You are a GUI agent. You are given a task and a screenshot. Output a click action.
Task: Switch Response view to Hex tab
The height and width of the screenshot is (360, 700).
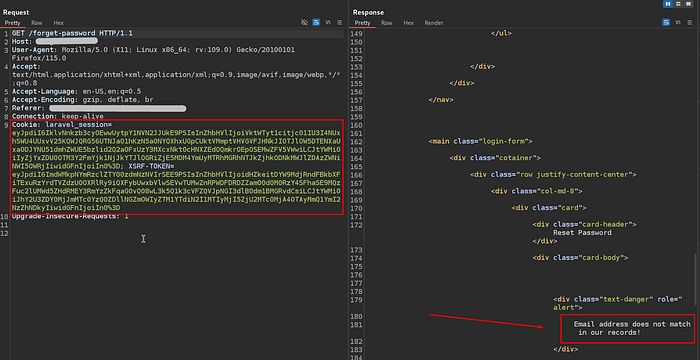point(408,23)
